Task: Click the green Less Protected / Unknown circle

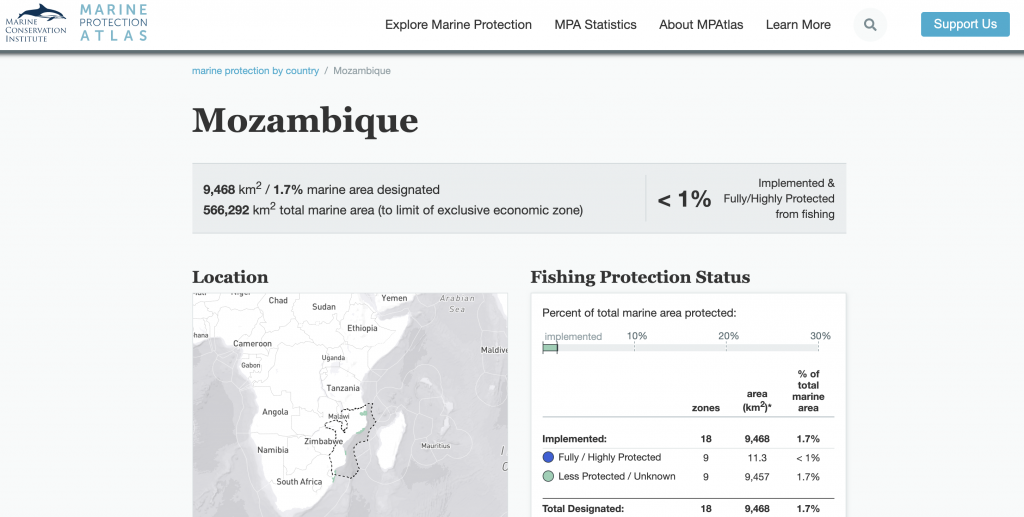Action: 548,476
